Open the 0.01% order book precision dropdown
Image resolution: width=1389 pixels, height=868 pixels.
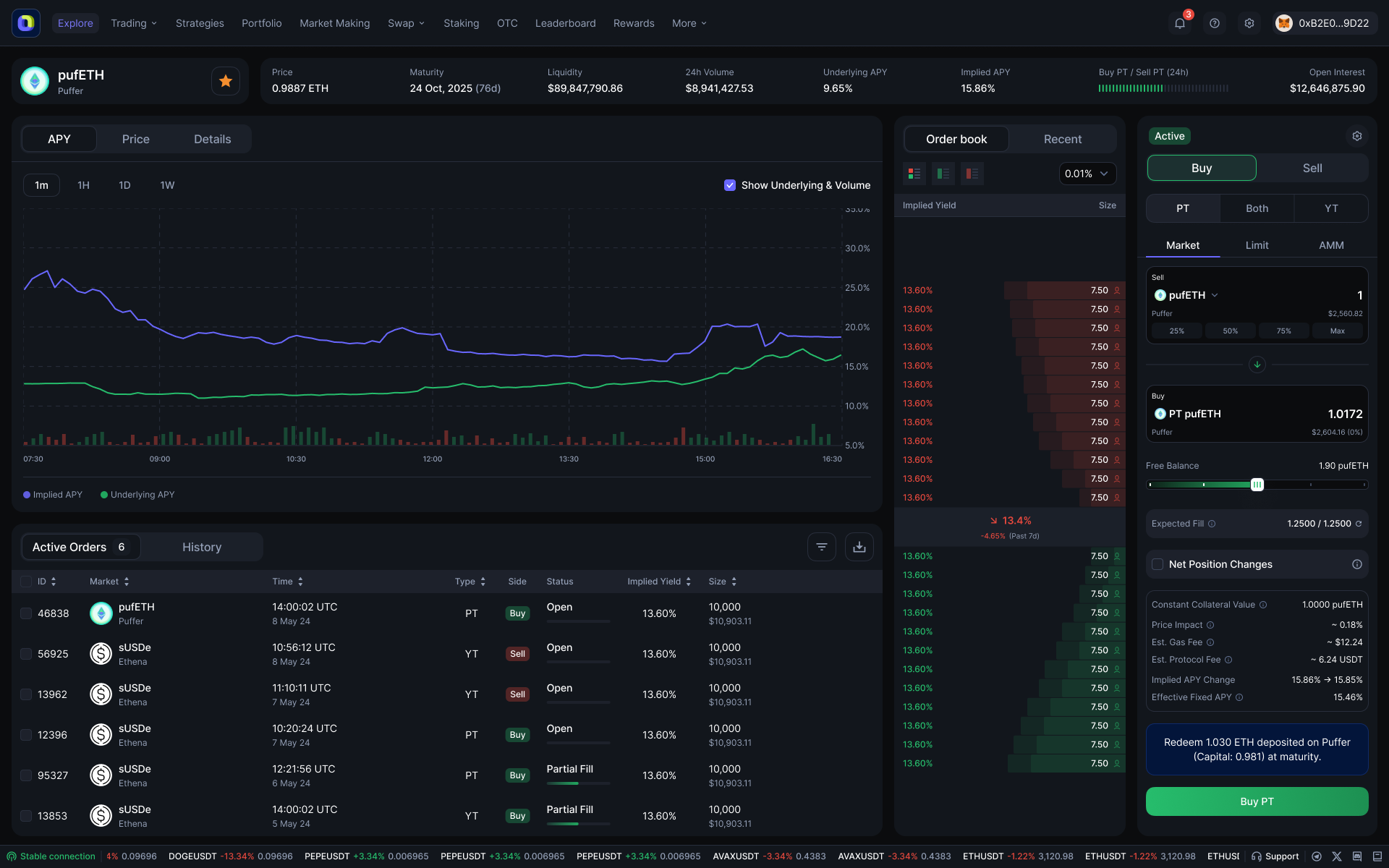pyautogui.click(x=1087, y=174)
